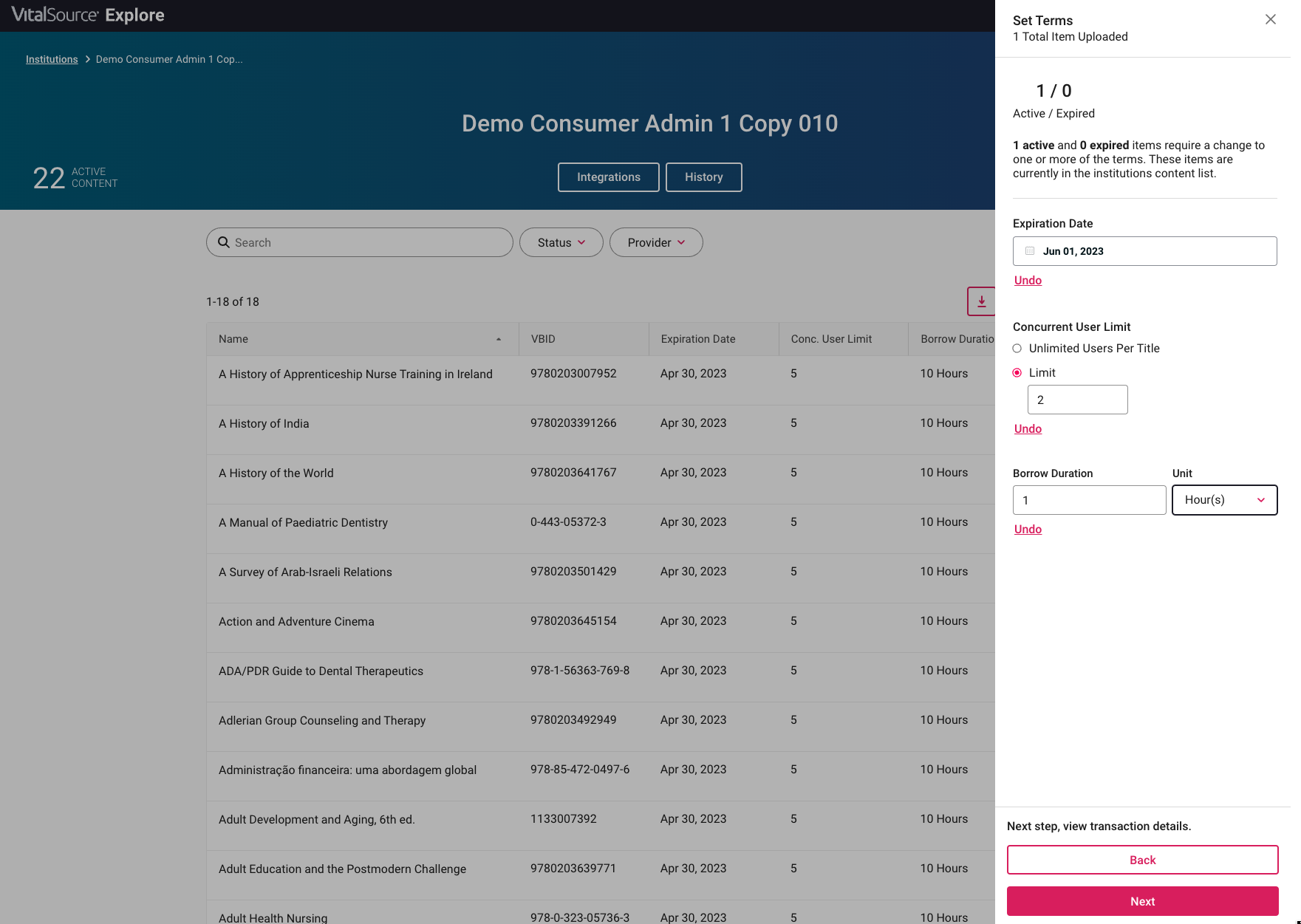The width and height of the screenshot is (1301, 924).
Task: Click the download icon above the table
Action: point(981,301)
